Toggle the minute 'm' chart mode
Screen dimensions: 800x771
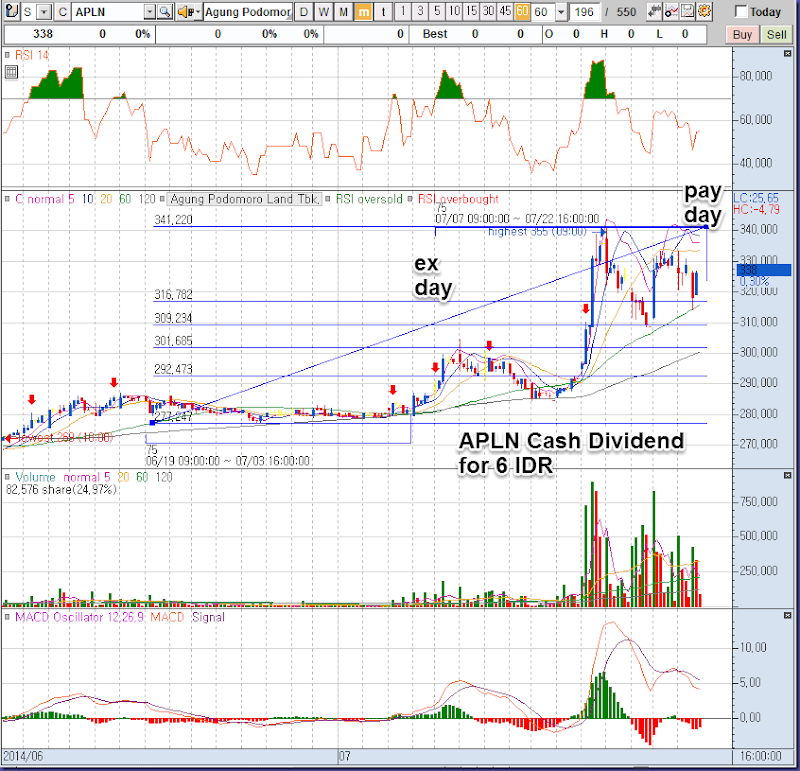pyautogui.click(x=362, y=12)
